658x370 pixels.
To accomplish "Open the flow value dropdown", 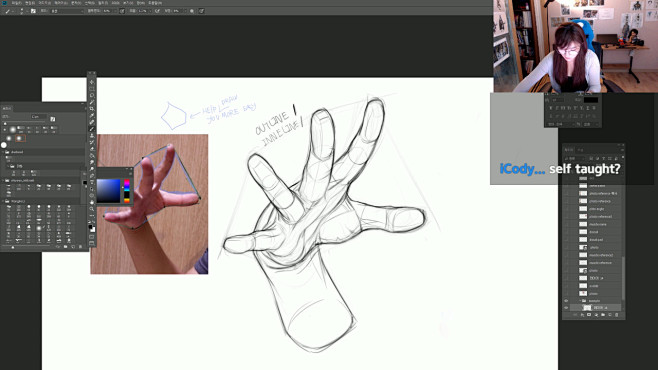I will [x=151, y=11].
